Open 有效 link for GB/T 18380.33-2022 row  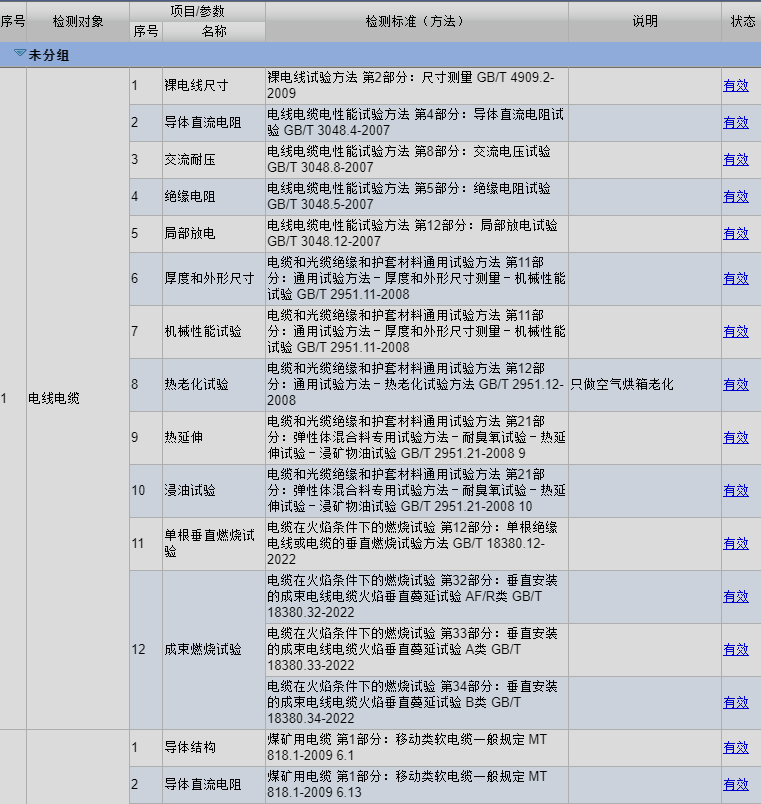pyautogui.click(x=735, y=649)
